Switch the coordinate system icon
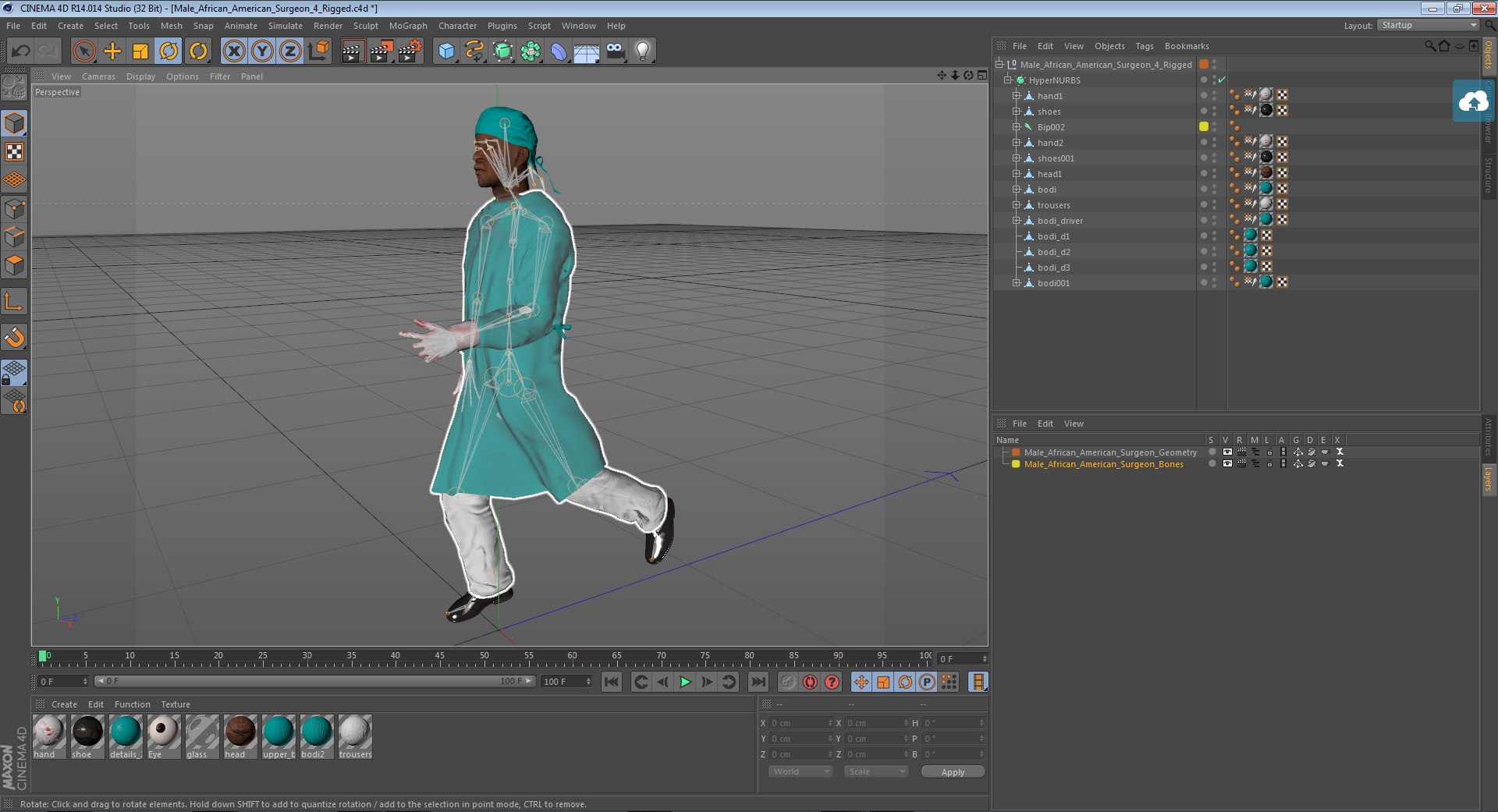The image size is (1498, 812). pyautogui.click(x=318, y=51)
